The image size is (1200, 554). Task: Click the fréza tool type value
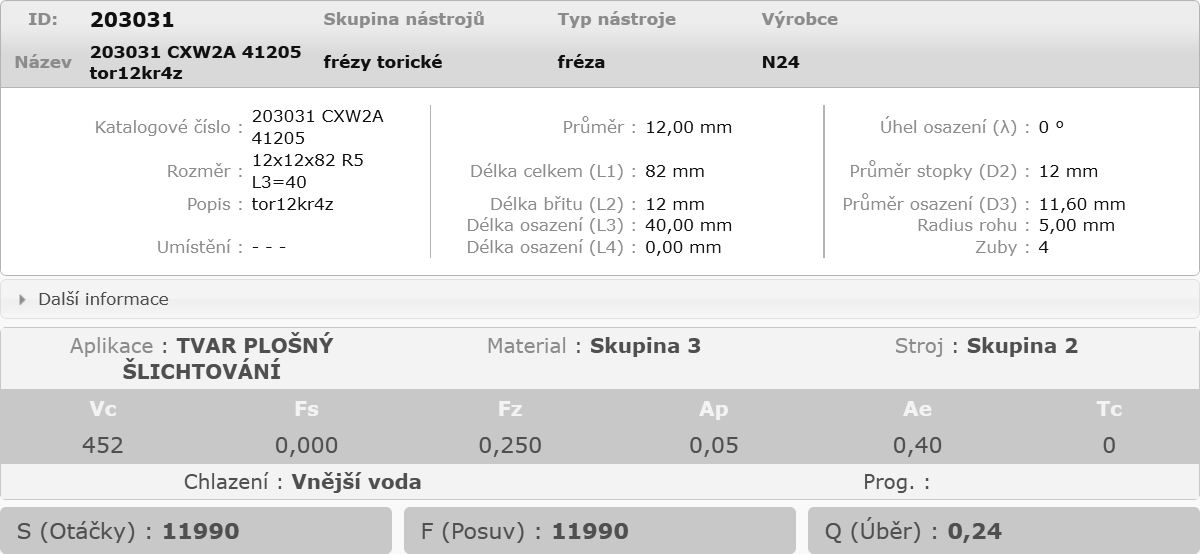581,62
